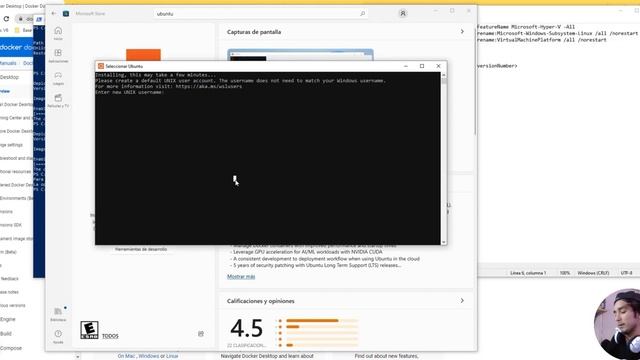Open Engine item in Docker docs sidebar
This screenshot has width=640, height=360.
point(8,319)
